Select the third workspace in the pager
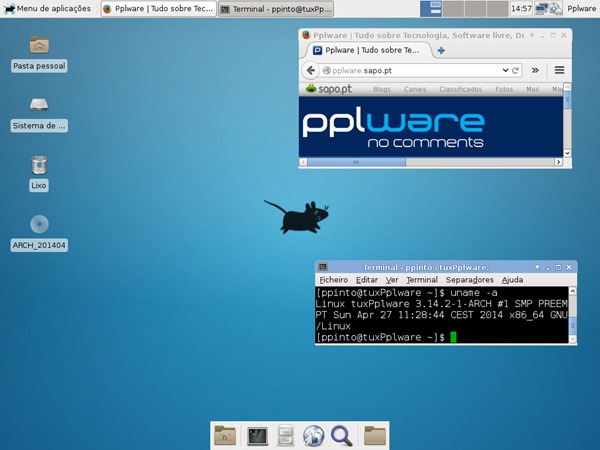The height and width of the screenshot is (450, 600). tap(475, 8)
